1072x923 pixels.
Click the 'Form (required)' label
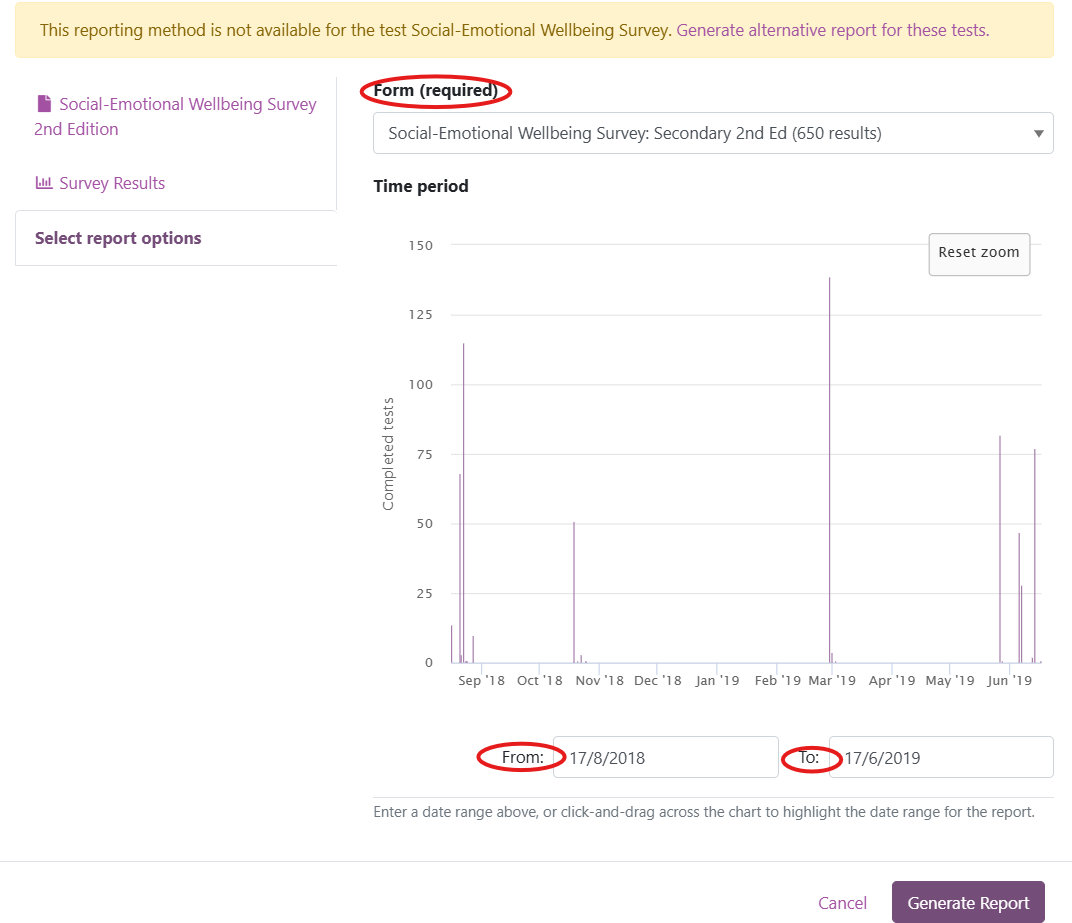(x=435, y=91)
